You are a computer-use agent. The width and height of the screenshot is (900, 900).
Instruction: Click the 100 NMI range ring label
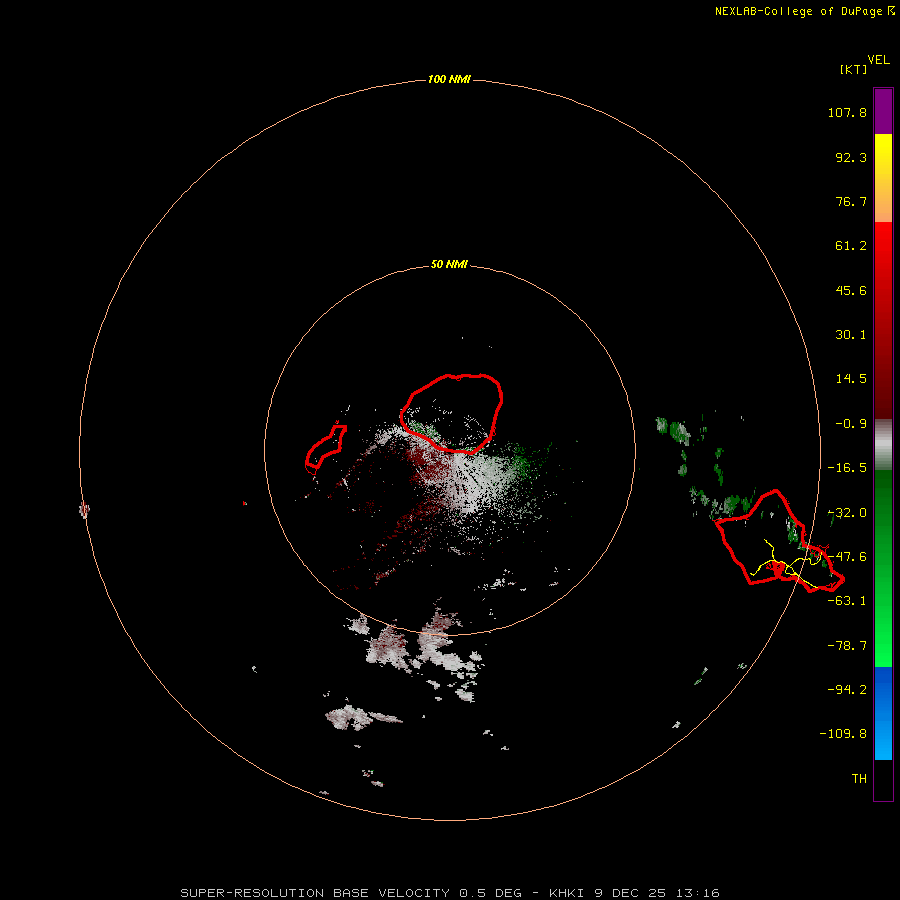click(x=449, y=79)
